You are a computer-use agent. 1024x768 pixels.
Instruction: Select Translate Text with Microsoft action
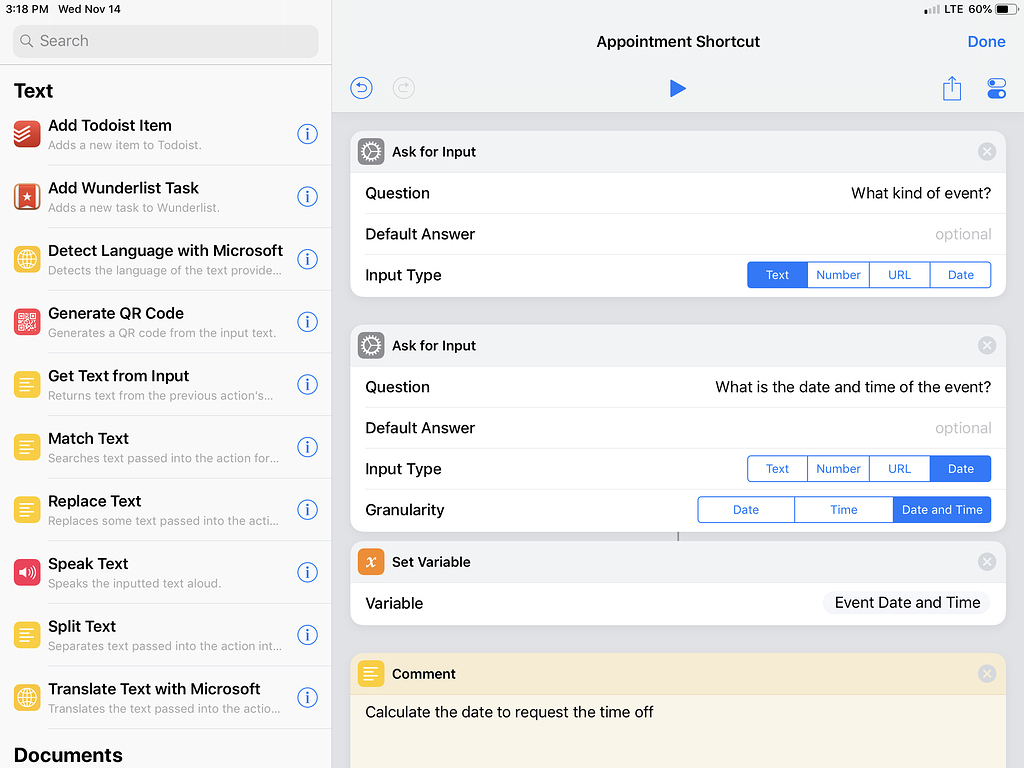[x=154, y=697]
